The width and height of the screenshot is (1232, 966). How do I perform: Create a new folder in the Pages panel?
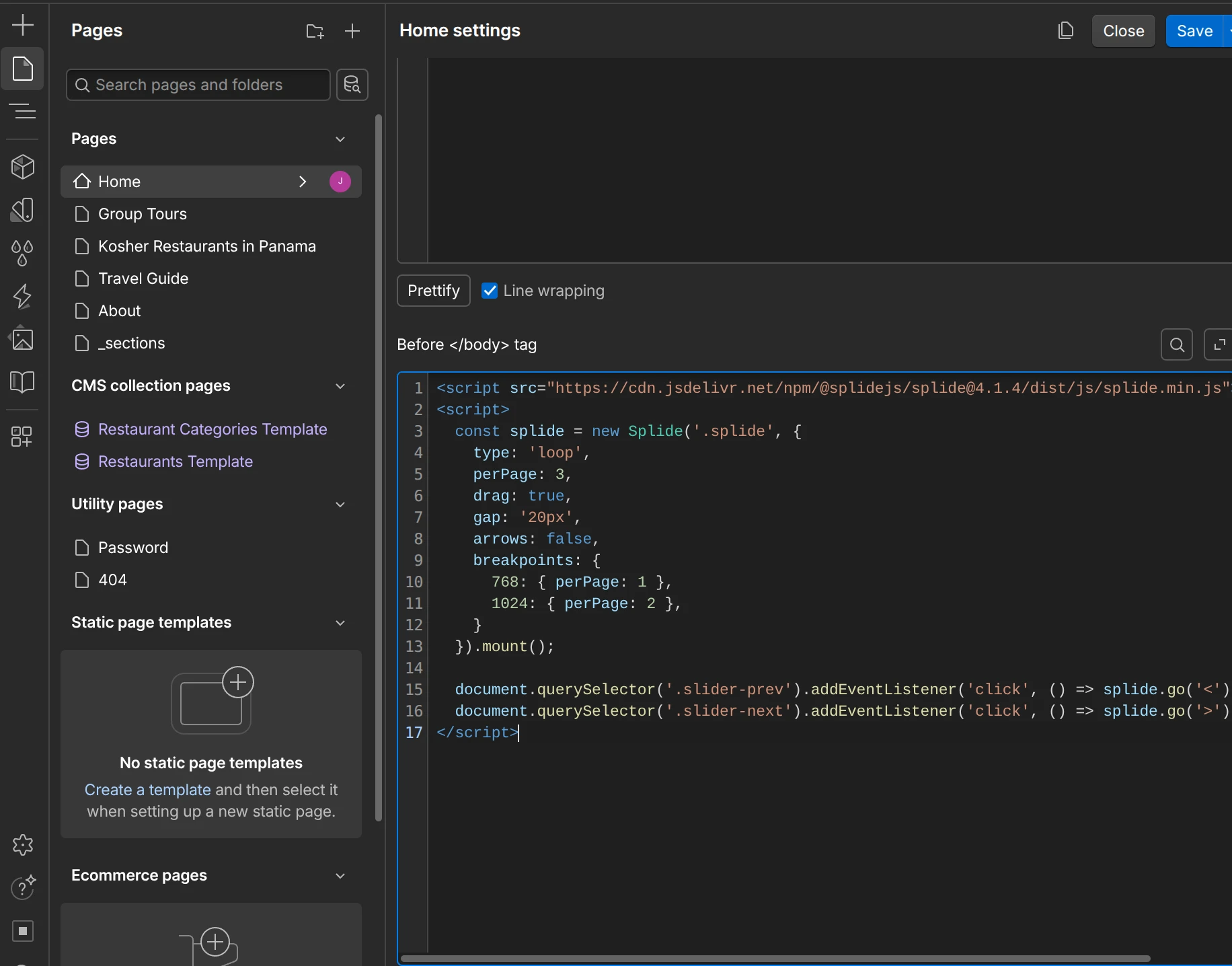point(315,31)
